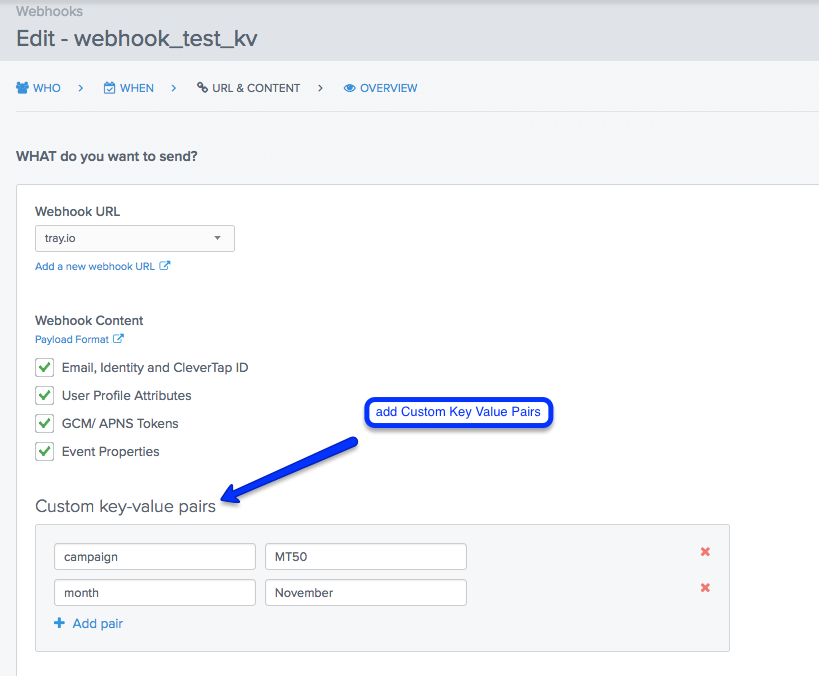The image size is (819, 676).
Task: Click the MT50 value field
Action: [x=365, y=557]
